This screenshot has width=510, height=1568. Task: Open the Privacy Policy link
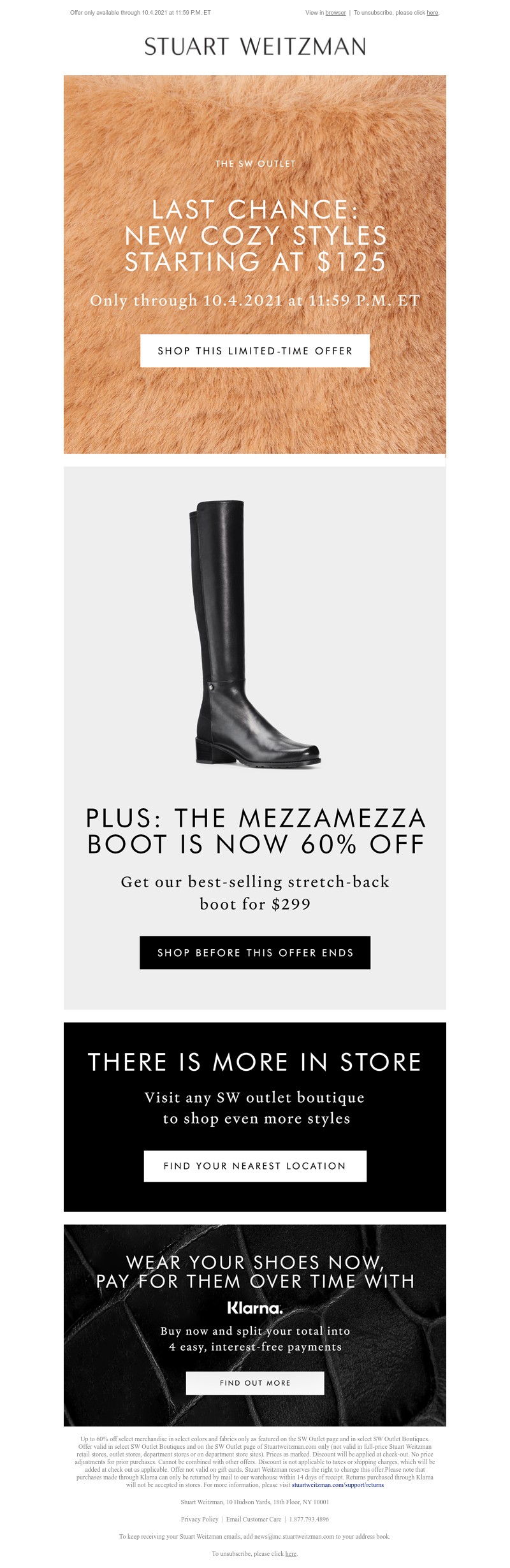pos(200,1519)
